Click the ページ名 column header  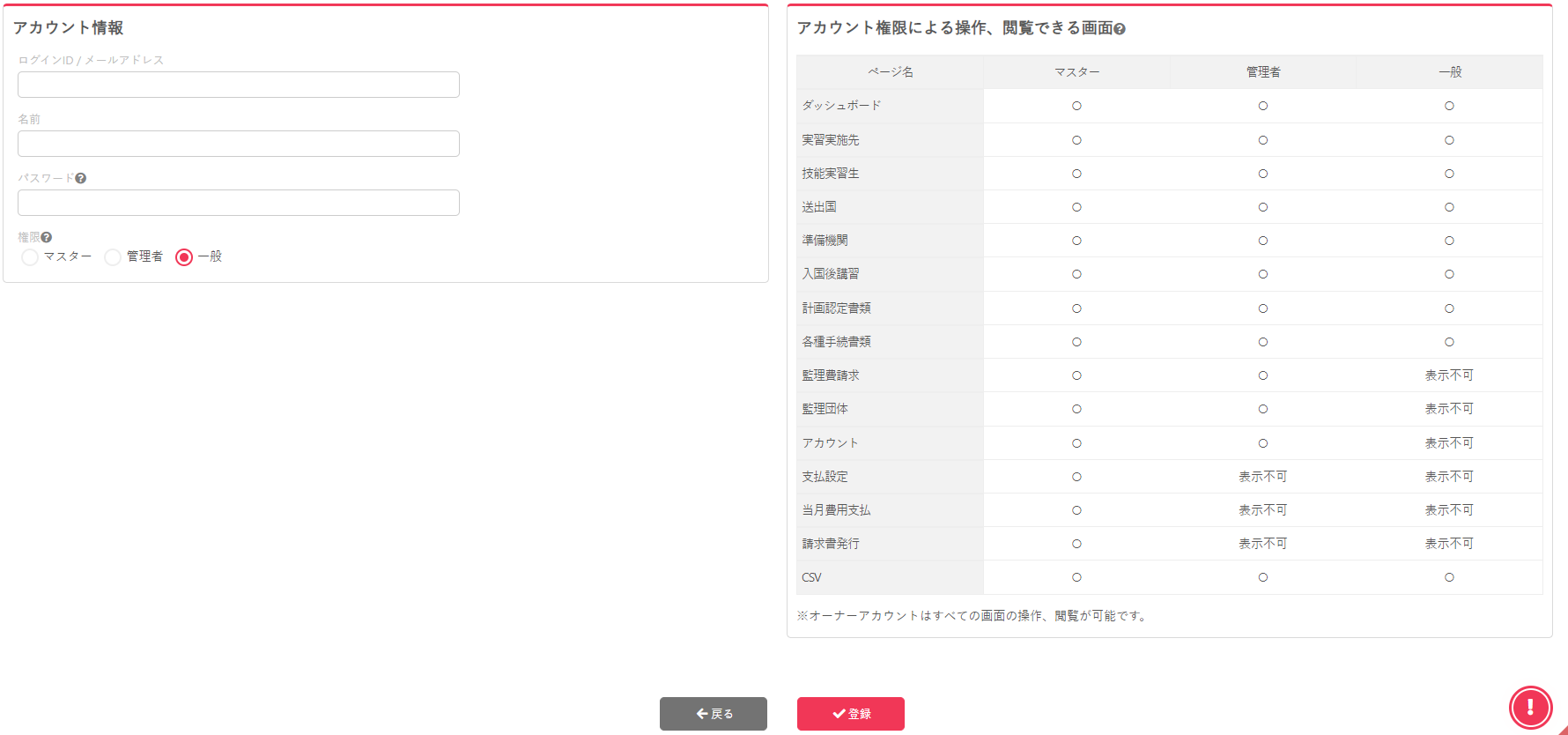890,72
